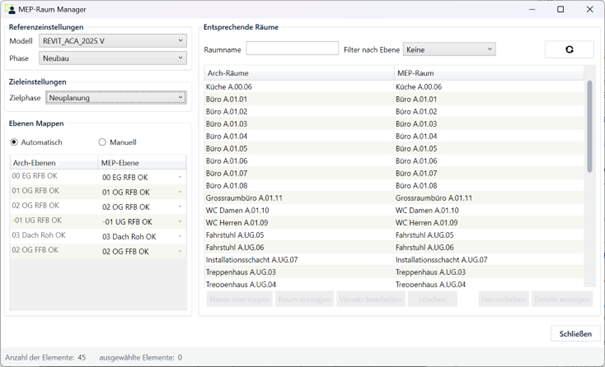
Task: Click the Arch-Ebenen column header
Action: [x=54, y=163]
